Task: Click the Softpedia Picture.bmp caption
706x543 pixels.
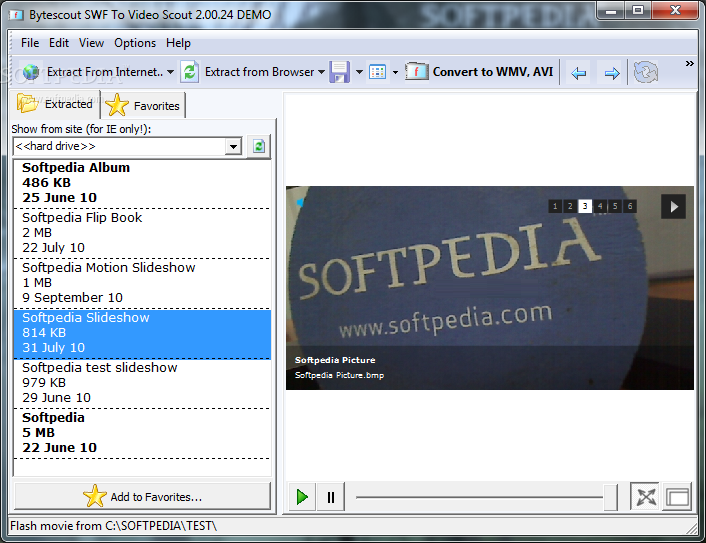Action: click(339, 376)
